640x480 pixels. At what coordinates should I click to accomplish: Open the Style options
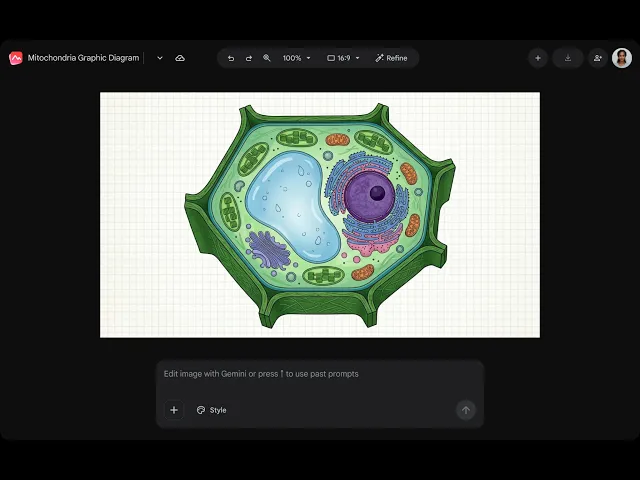tap(211, 410)
